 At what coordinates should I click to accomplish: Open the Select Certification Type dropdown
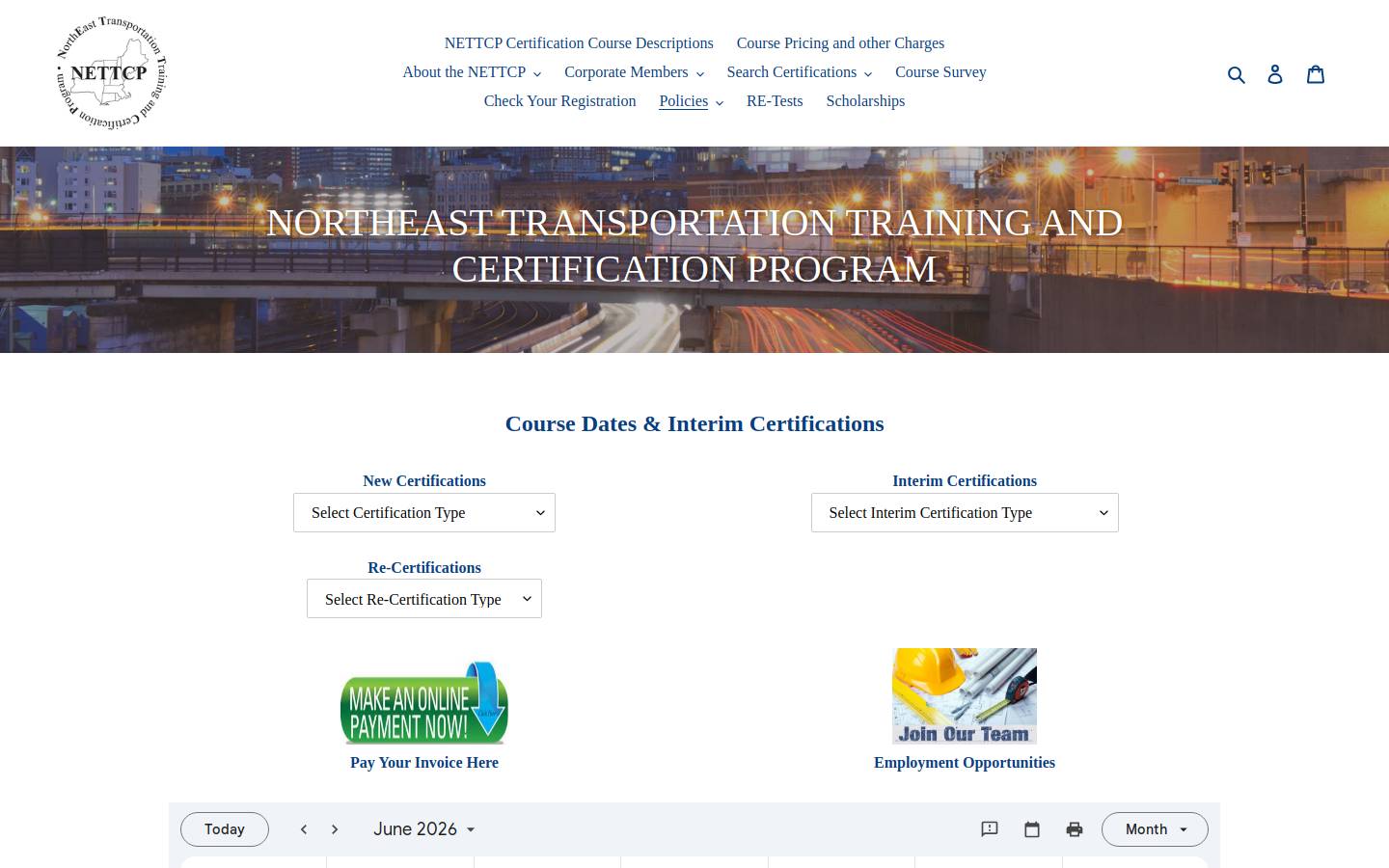coord(424,513)
